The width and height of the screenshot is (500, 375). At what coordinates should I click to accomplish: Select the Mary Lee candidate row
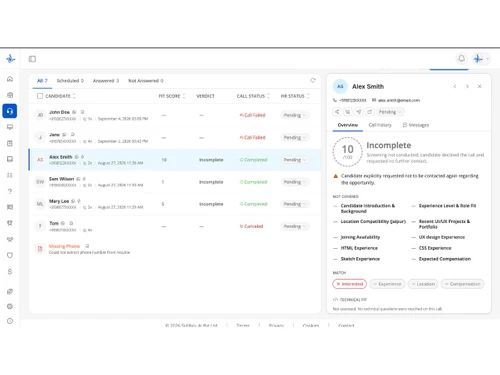click(x=175, y=204)
